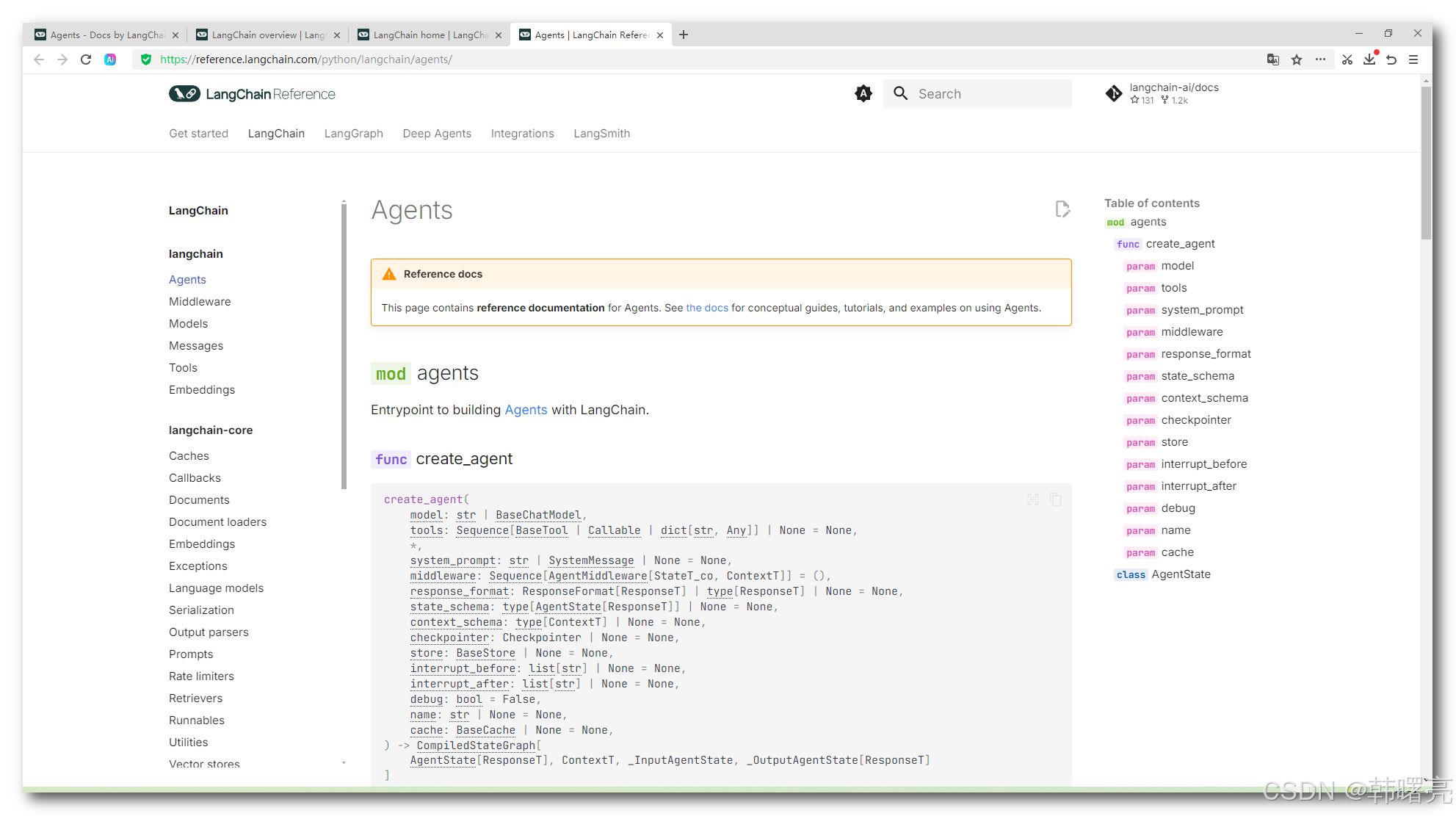
Task: Select Middleware in the left sidebar
Action: [200, 302]
